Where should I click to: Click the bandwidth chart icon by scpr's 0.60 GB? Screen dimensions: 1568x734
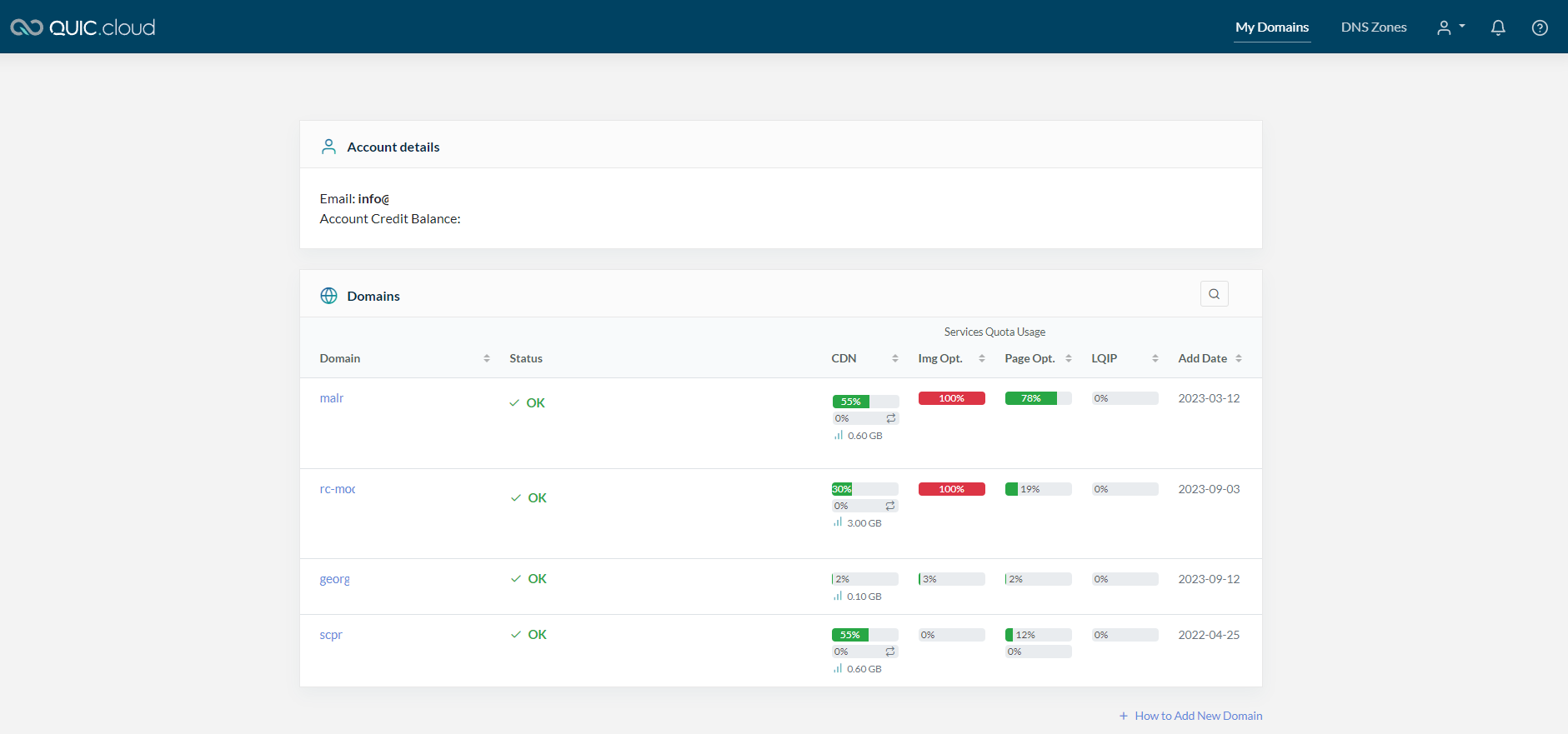[x=838, y=668]
